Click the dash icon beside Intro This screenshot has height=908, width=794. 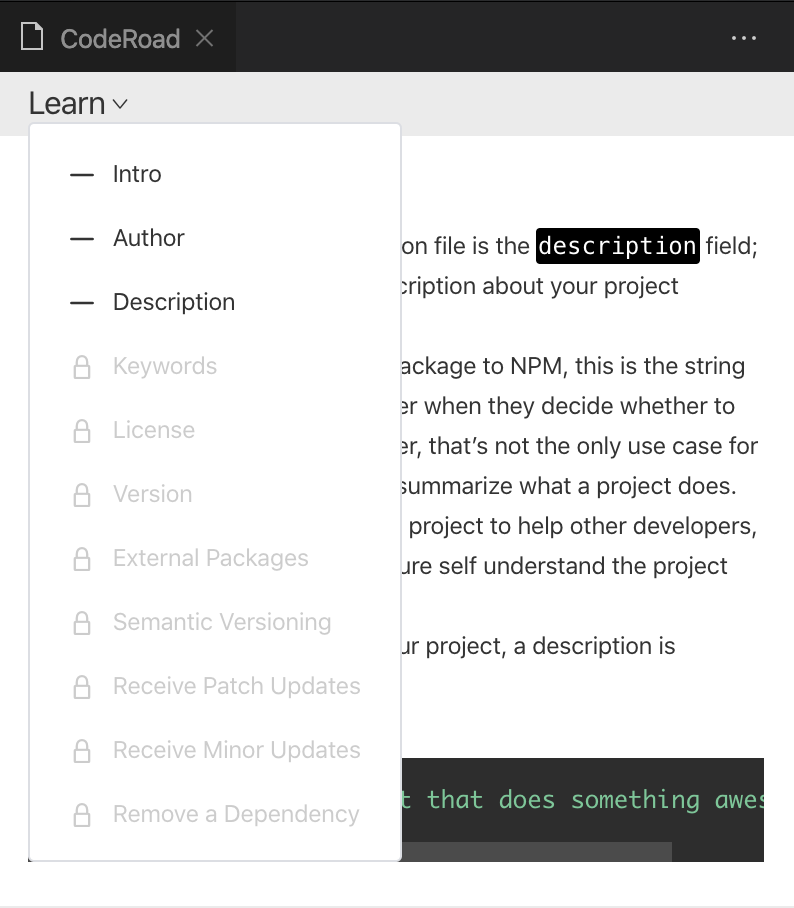pos(82,174)
